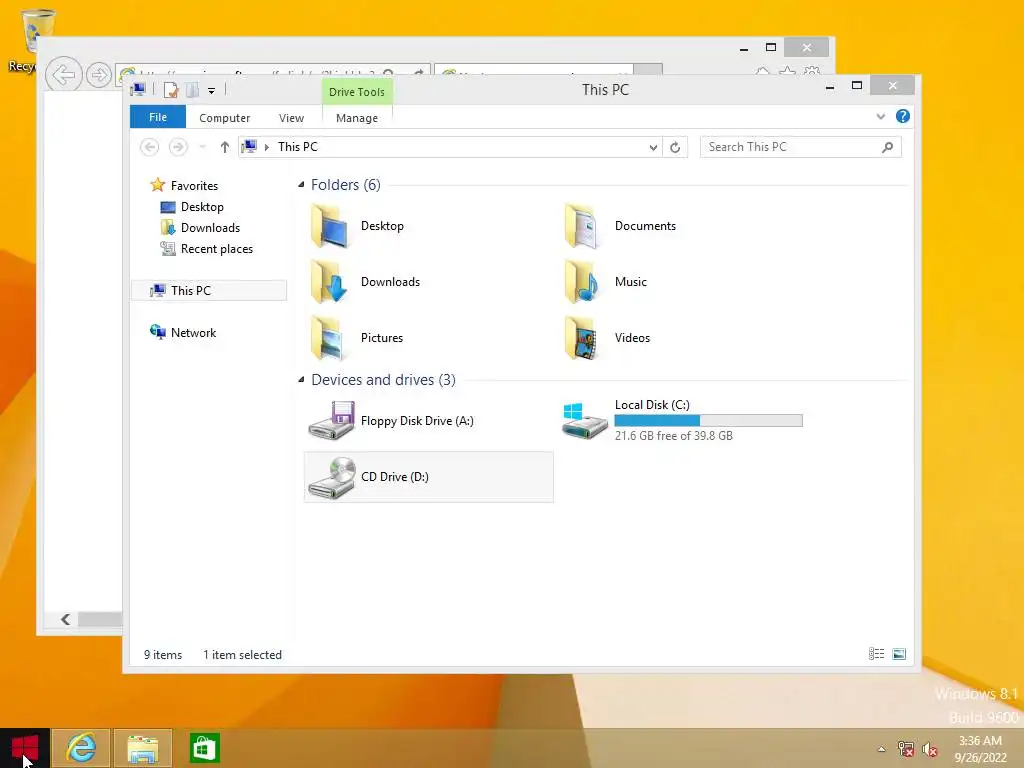
Task: Click This PC in the address bar
Action: 298,147
